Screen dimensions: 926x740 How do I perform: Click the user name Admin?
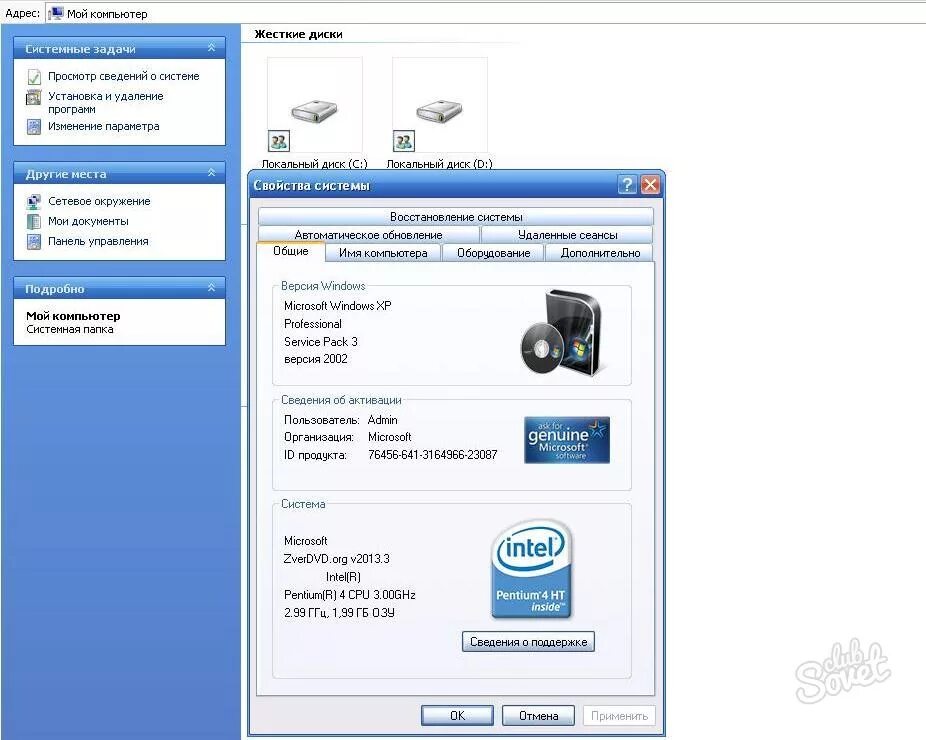click(382, 420)
